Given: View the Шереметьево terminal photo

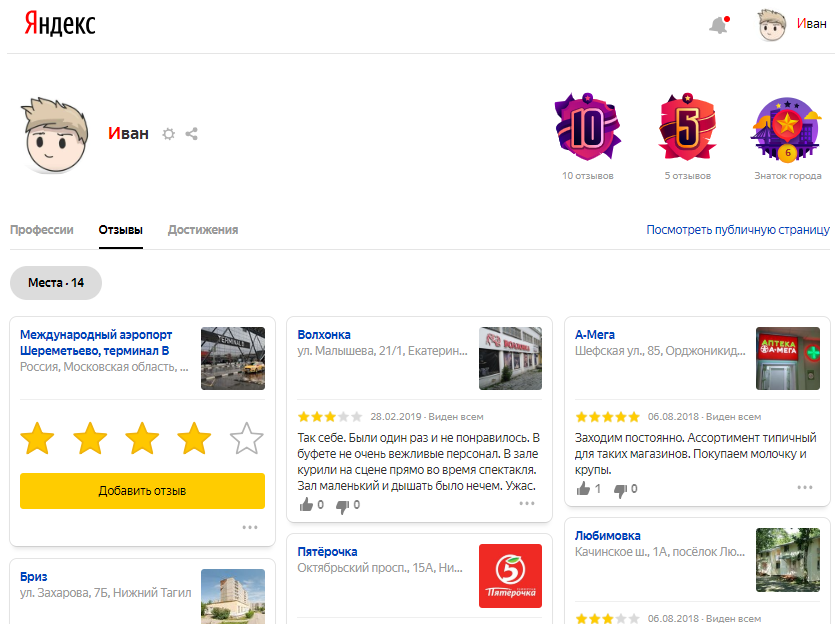Looking at the screenshot, I should click(232, 358).
